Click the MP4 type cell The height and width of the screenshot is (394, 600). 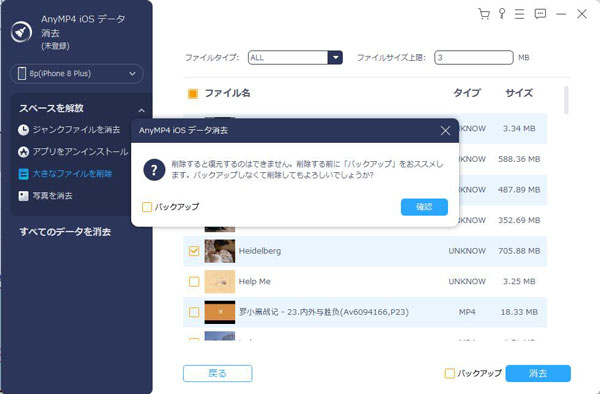(467, 312)
